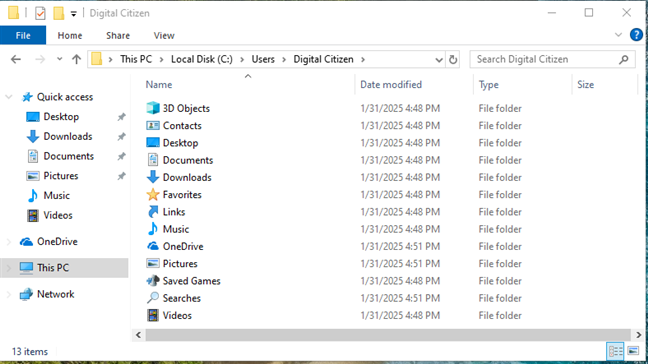This screenshot has width=648, height=364.
Task: Select Network in the navigation pane
Action: click(55, 294)
